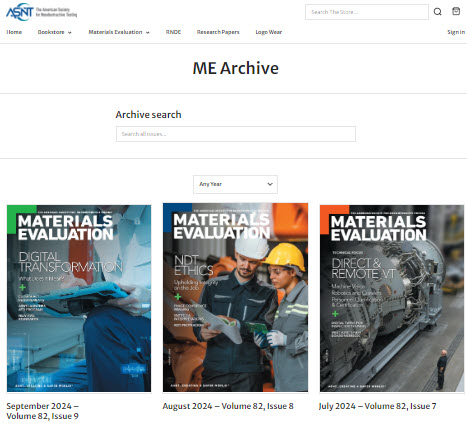Click the ME Archive heading
This screenshot has height=425, width=467.
pos(236,68)
